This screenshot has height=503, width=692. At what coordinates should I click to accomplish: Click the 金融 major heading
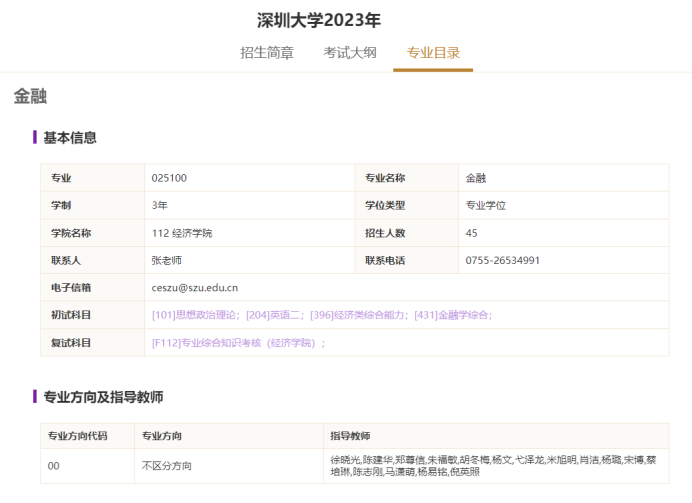pos(30,97)
